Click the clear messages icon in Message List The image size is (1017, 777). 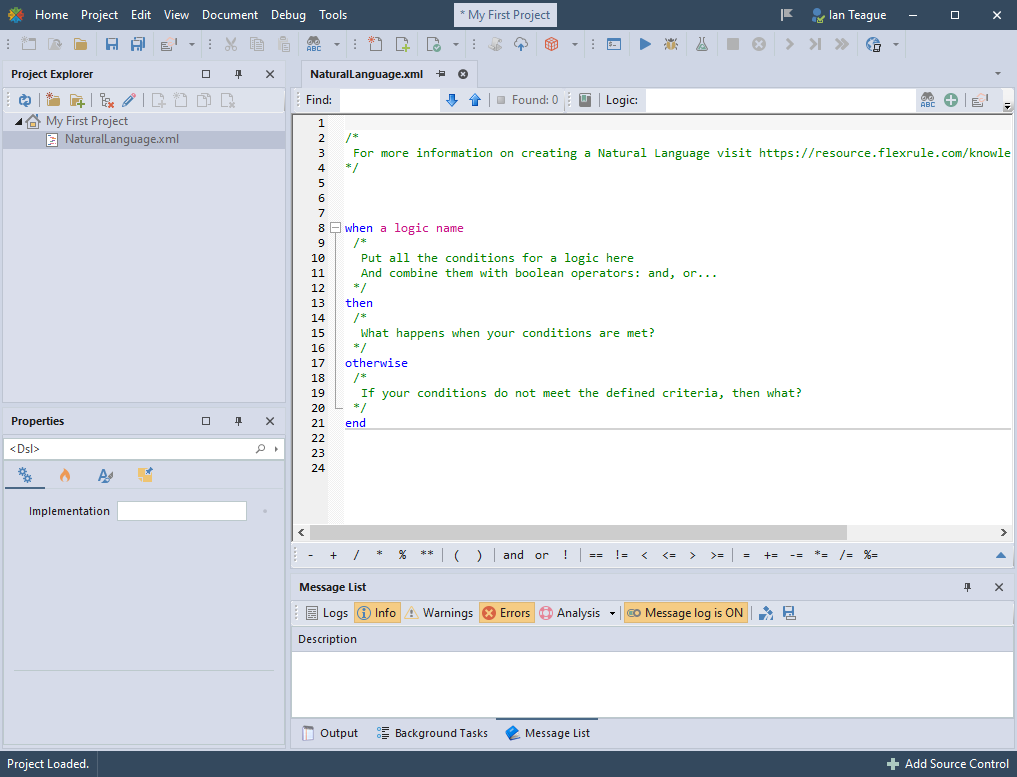coord(766,613)
